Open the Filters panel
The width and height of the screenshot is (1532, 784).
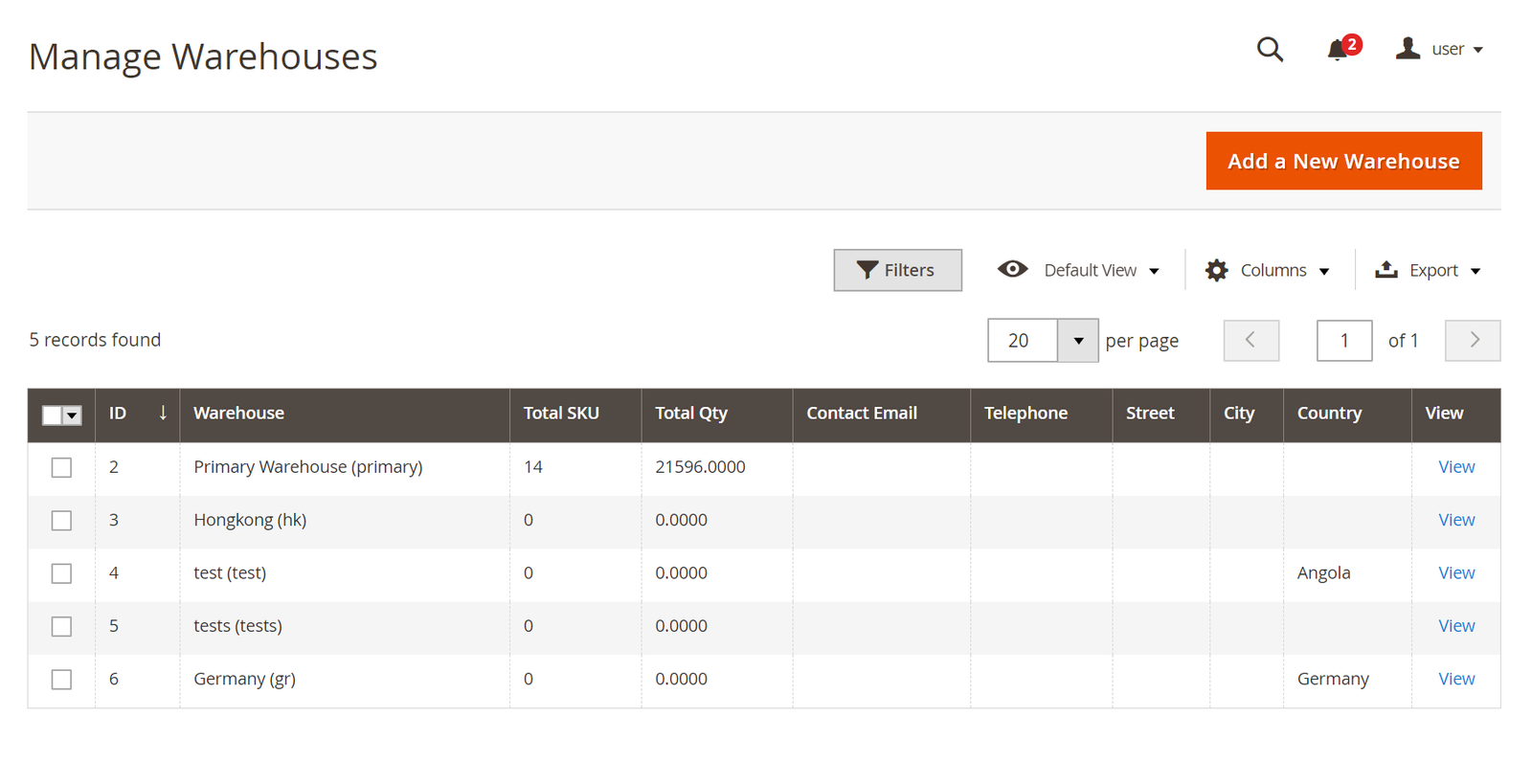pos(897,270)
